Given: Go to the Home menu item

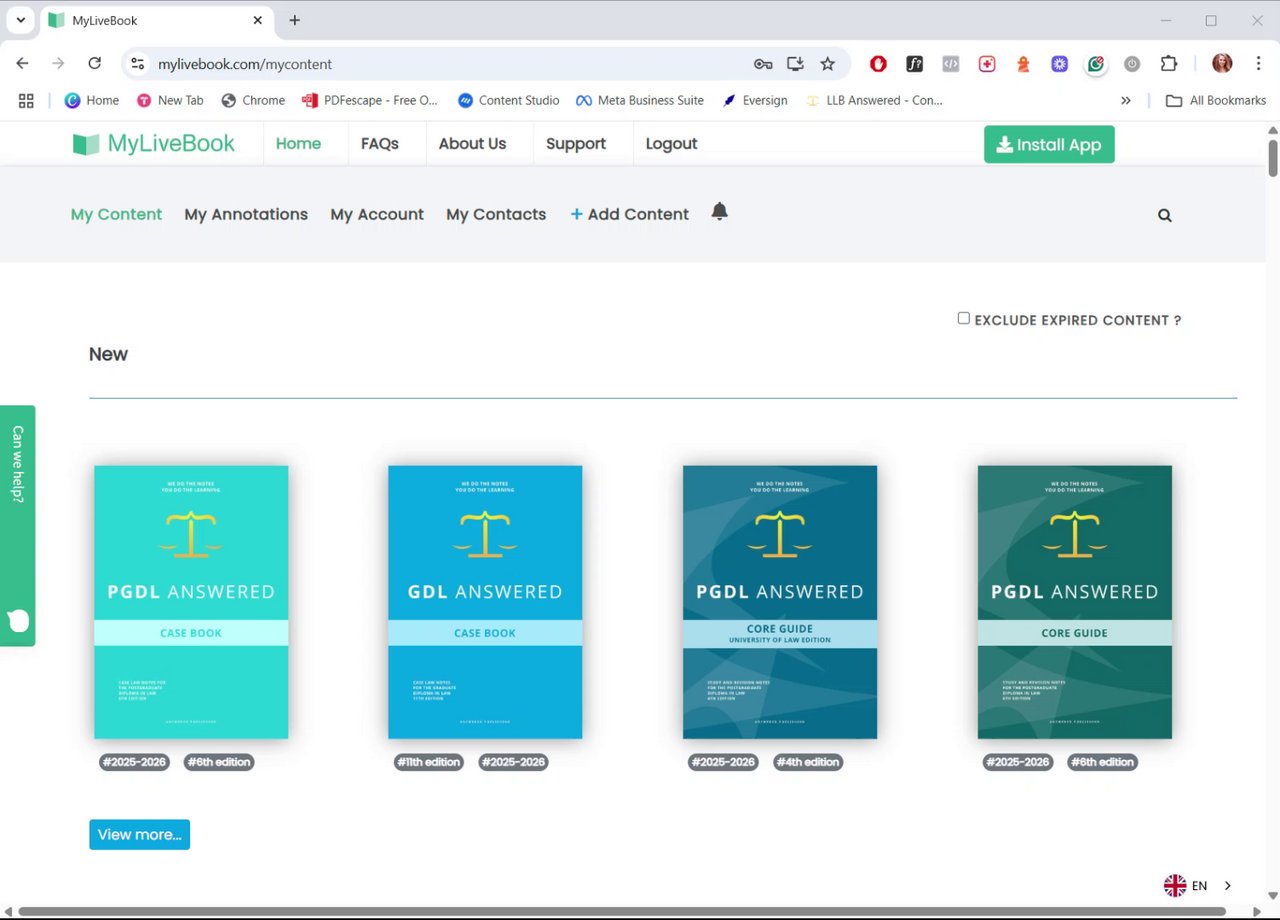Looking at the screenshot, I should [298, 144].
